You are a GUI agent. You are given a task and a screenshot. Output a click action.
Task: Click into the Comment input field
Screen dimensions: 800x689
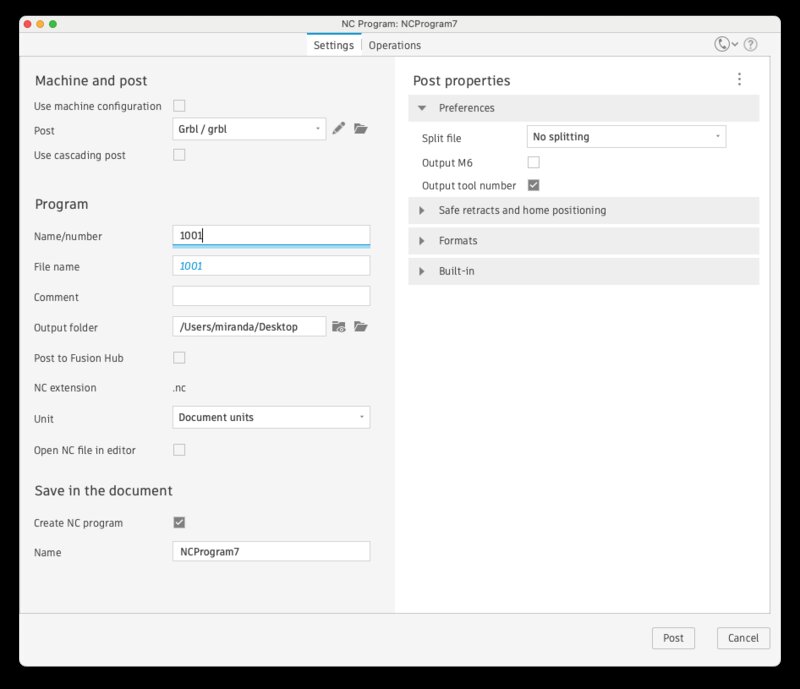(x=271, y=297)
